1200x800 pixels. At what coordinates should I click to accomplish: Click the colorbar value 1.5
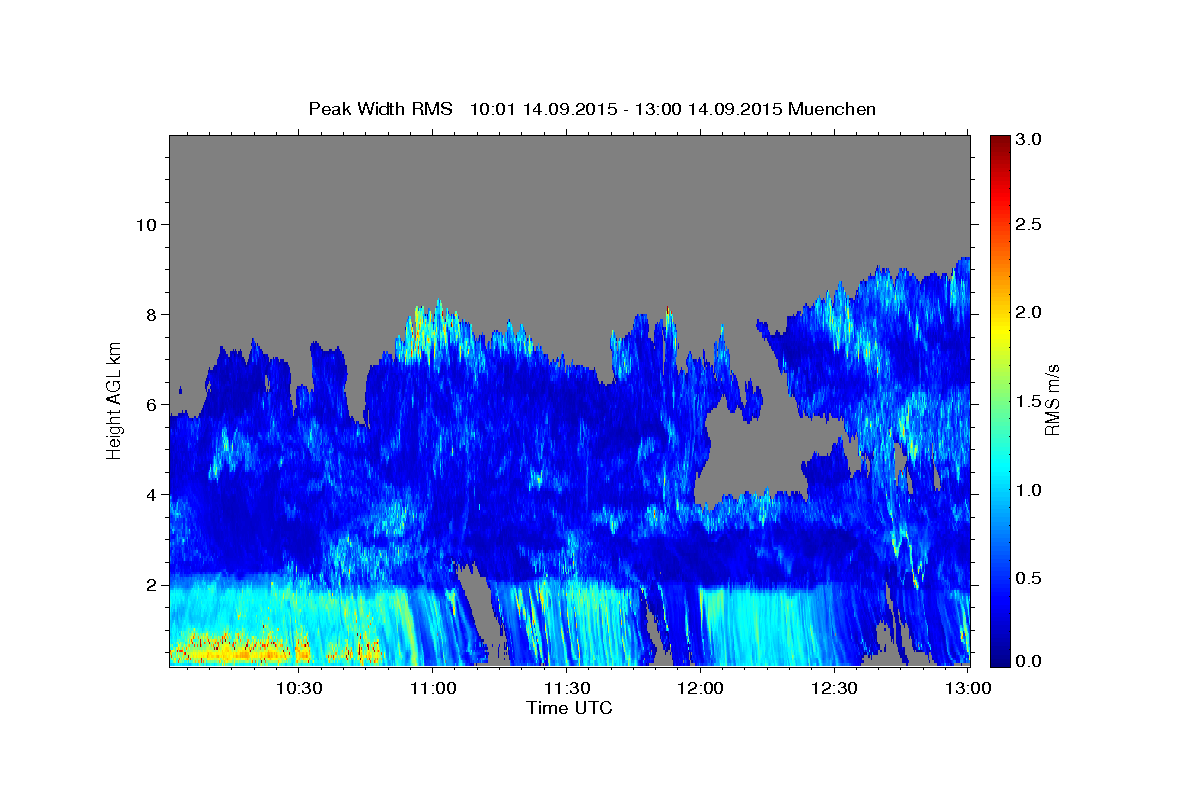pyautogui.click(x=1030, y=401)
